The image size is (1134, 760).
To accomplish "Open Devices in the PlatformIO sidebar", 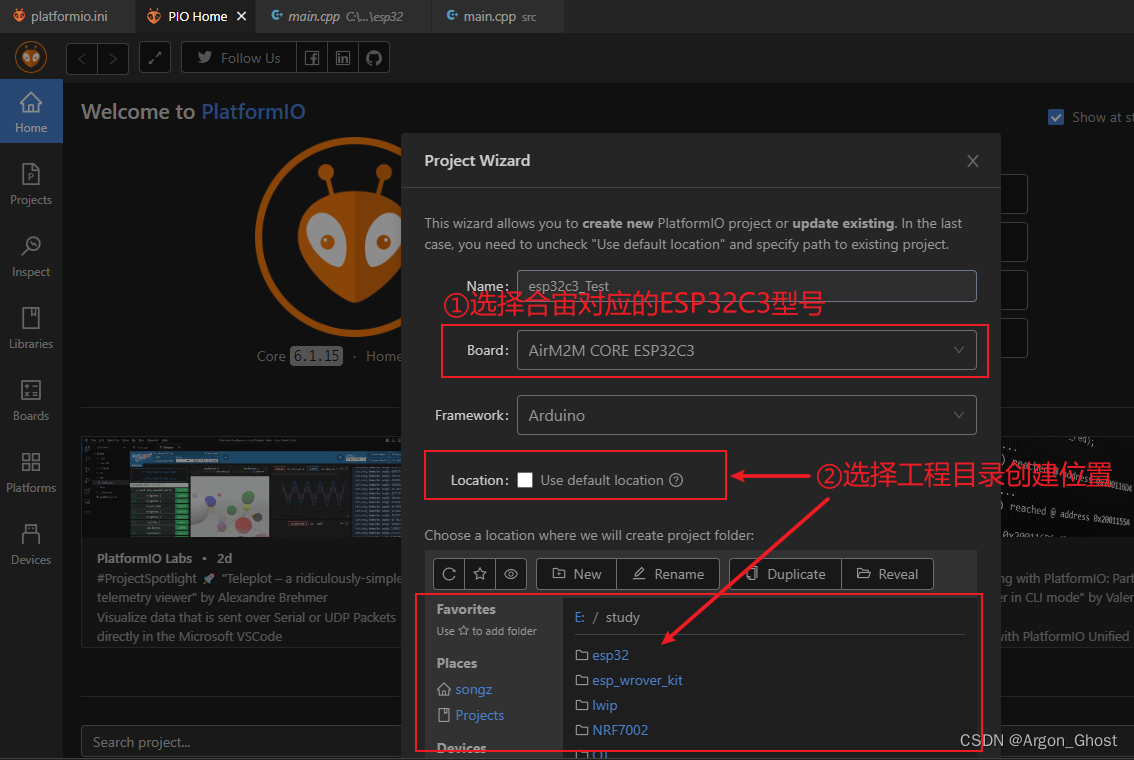I will [x=31, y=545].
